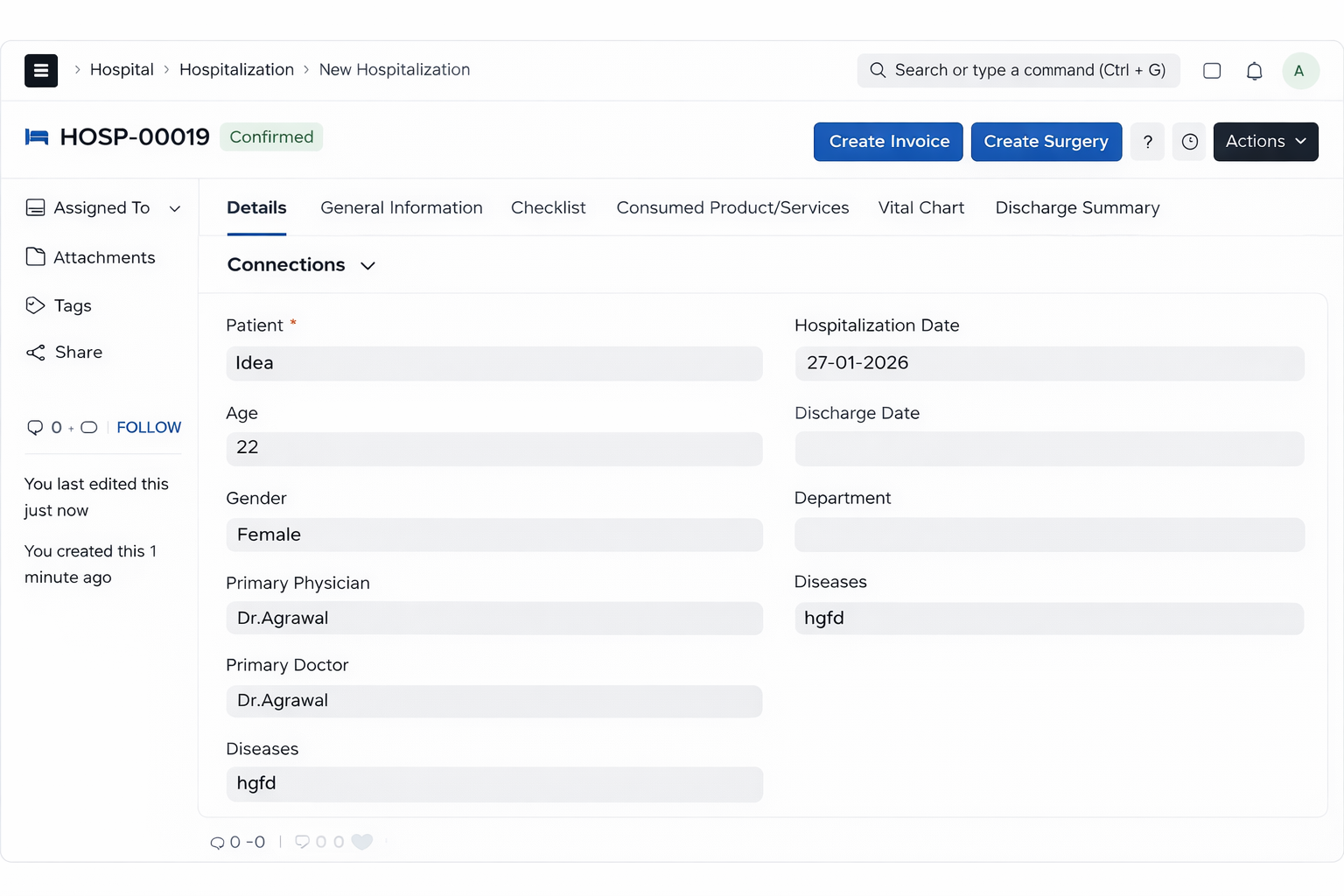The height and width of the screenshot is (896, 1344).
Task: Click the left Diseases field below Primary Doctor
Action: 494,784
